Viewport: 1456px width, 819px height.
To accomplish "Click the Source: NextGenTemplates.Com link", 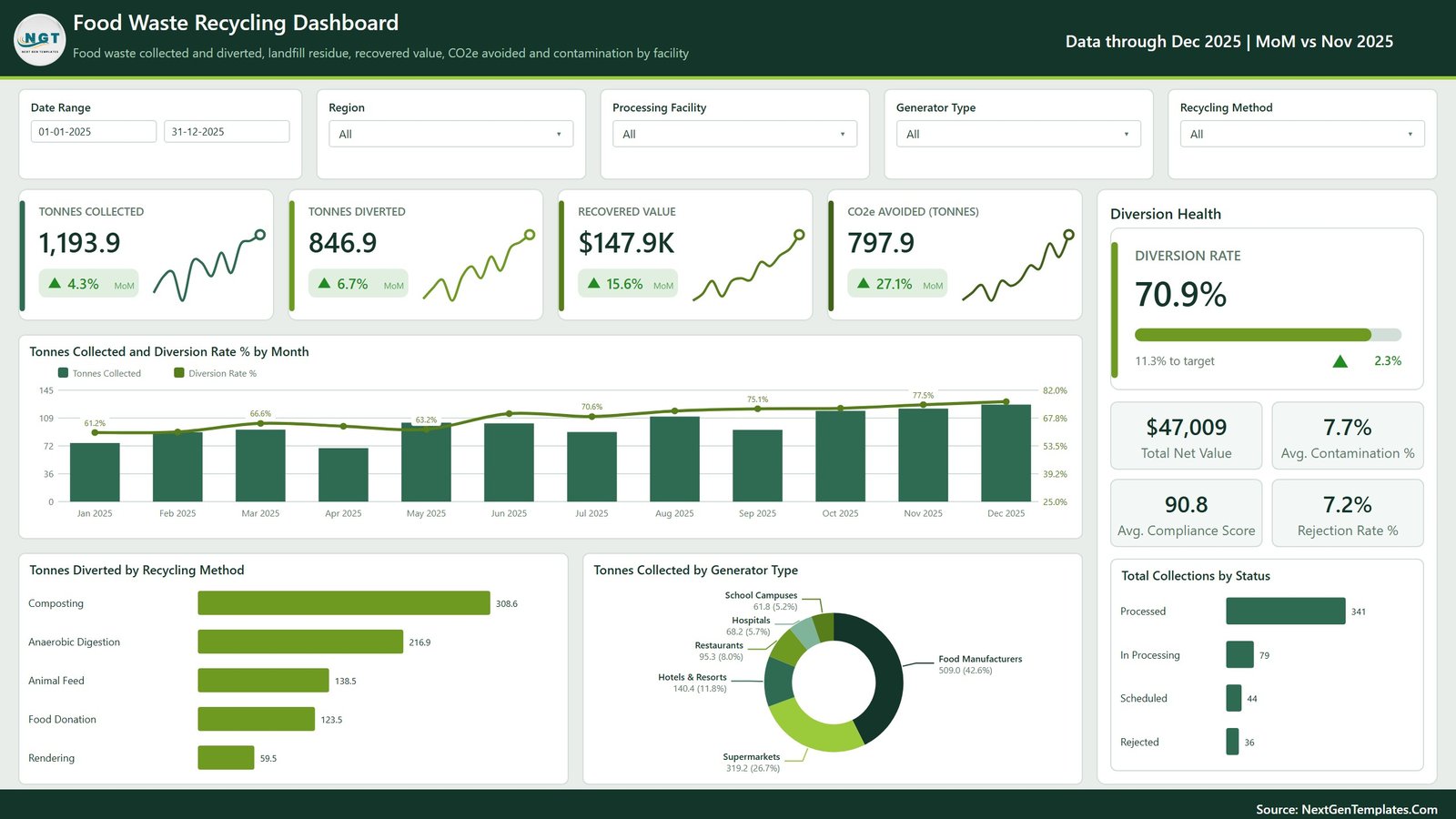I will [1347, 809].
